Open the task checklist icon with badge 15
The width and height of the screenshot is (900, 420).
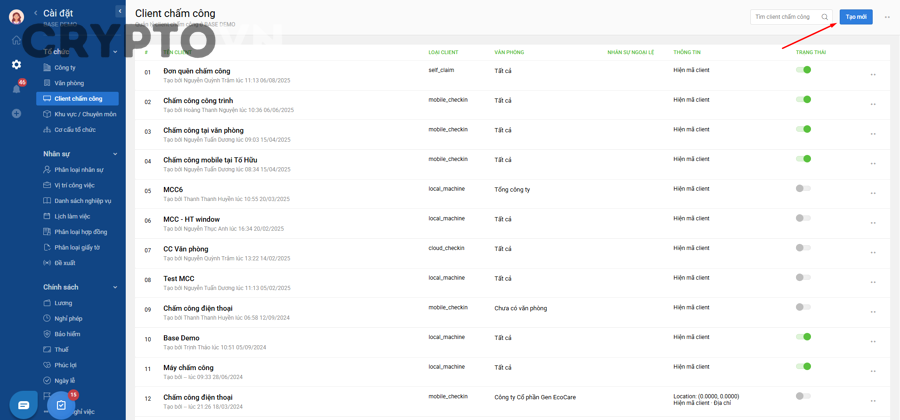pos(61,405)
